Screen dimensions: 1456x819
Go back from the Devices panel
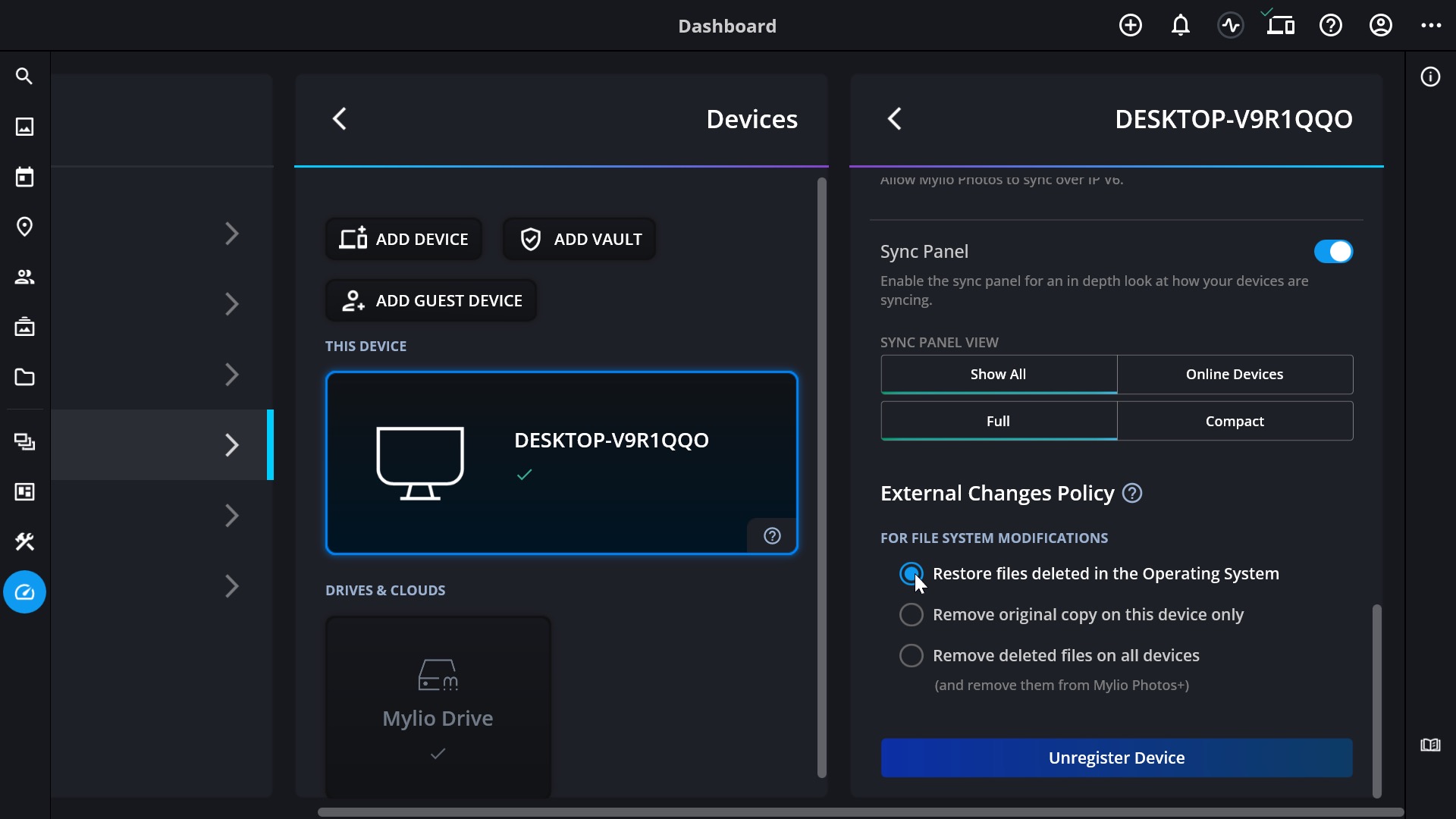[x=340, y=118]
